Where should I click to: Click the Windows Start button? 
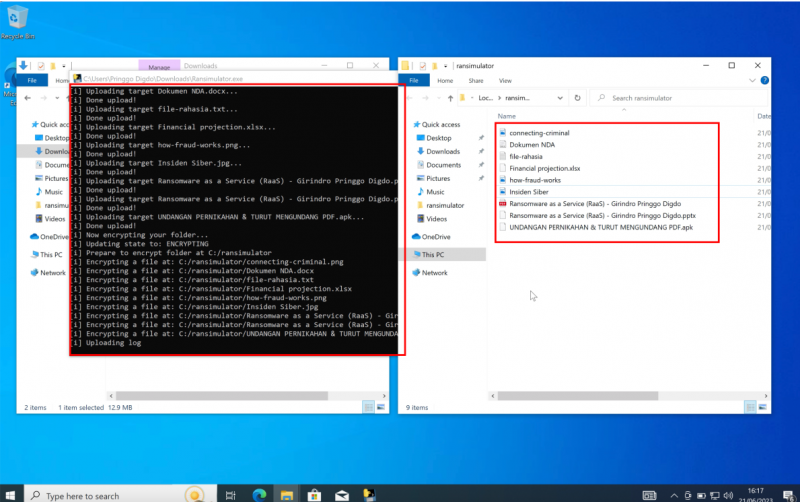pos(11,495)
